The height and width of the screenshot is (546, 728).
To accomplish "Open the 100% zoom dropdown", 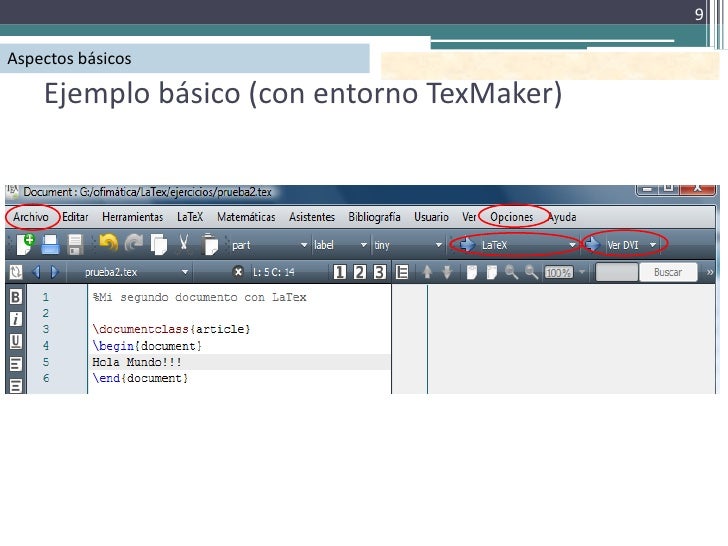I will [x=582, y=272].
